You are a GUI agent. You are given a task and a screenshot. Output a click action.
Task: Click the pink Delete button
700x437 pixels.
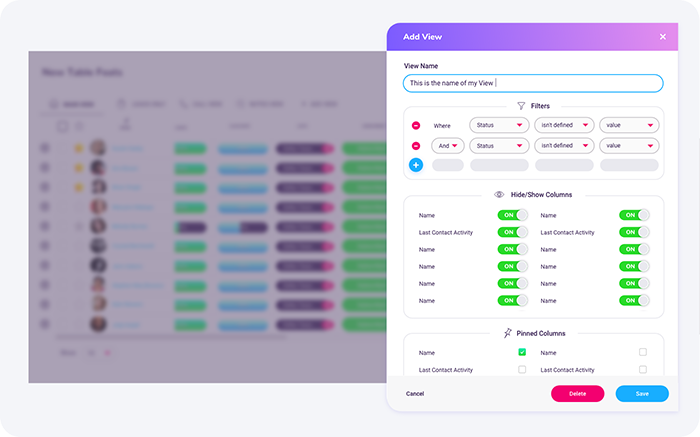coord(577,394)
